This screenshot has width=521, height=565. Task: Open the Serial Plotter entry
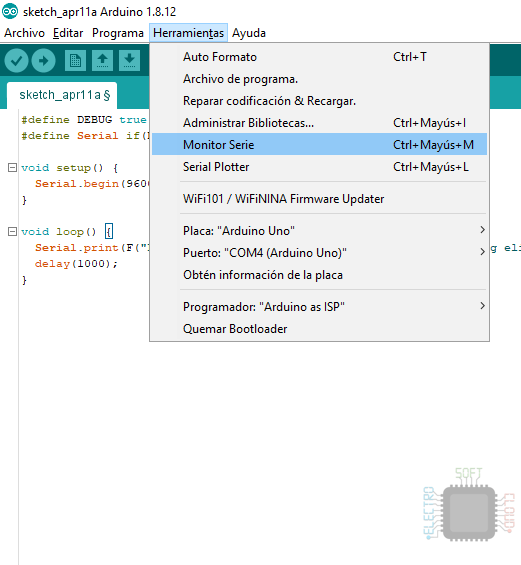point(319,167)
